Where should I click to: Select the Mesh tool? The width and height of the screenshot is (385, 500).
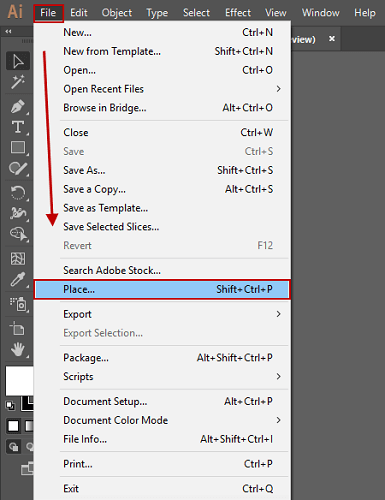point(18,258)
